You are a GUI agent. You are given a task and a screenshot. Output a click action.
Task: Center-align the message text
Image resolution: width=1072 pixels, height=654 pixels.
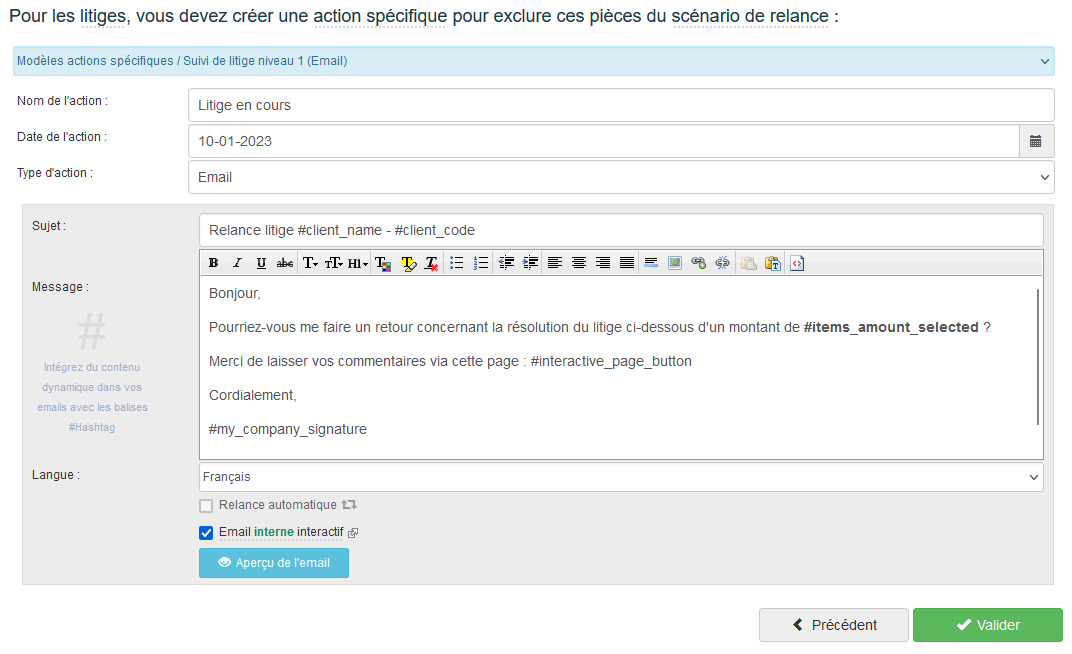click(579, 263)
